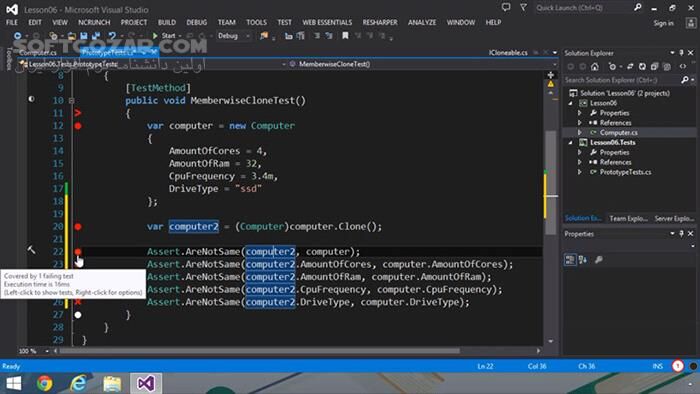700x394 pixels.
Task: Click the Sign in link
Action: 663,23
